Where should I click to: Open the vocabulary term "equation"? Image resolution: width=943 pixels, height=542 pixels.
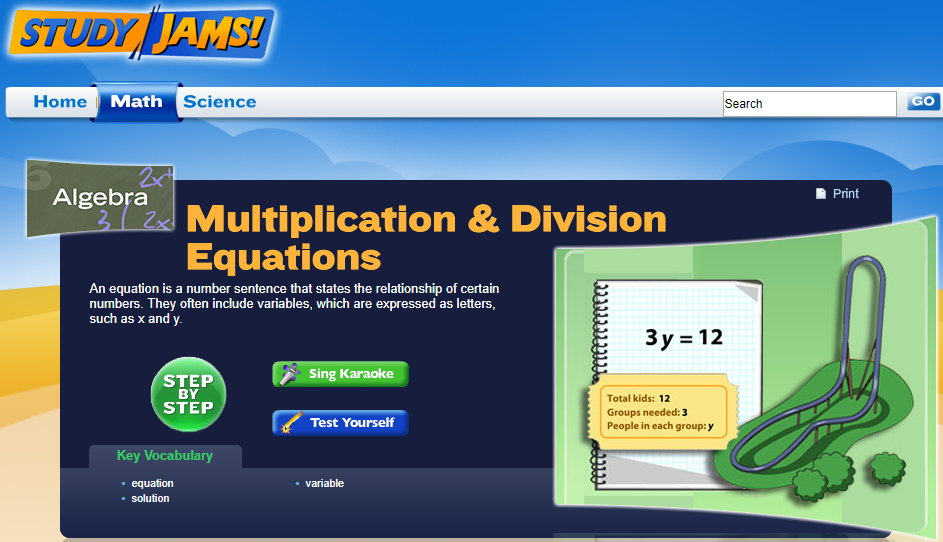(152, 483)
